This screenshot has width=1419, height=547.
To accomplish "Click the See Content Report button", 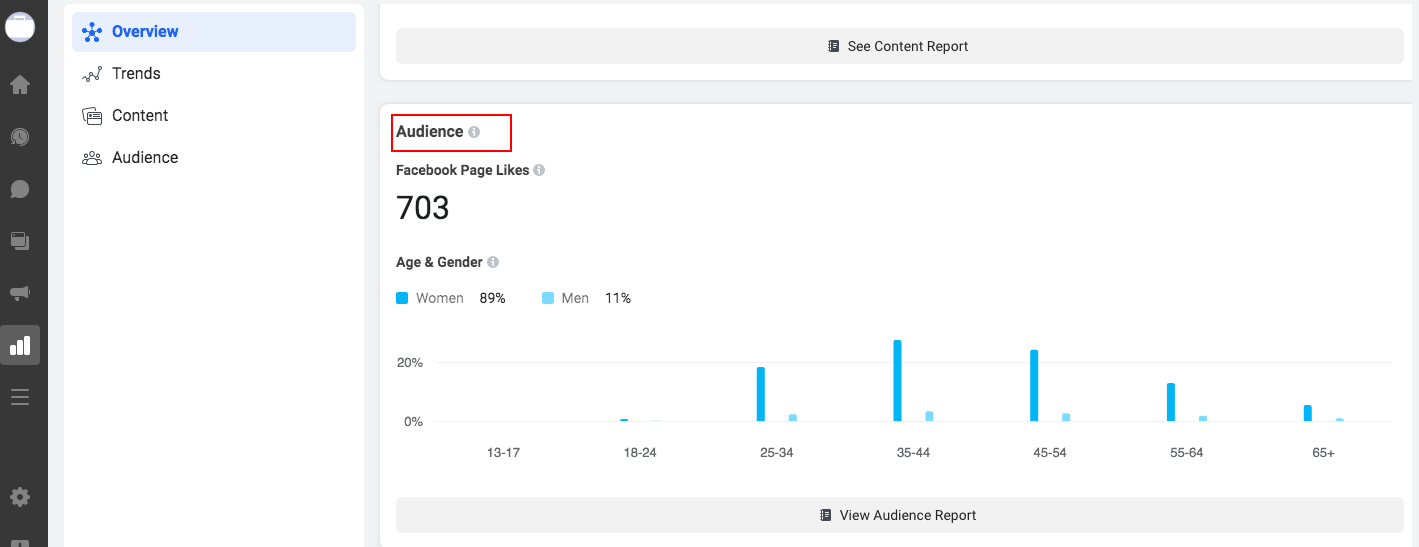I will coord(899,46).
